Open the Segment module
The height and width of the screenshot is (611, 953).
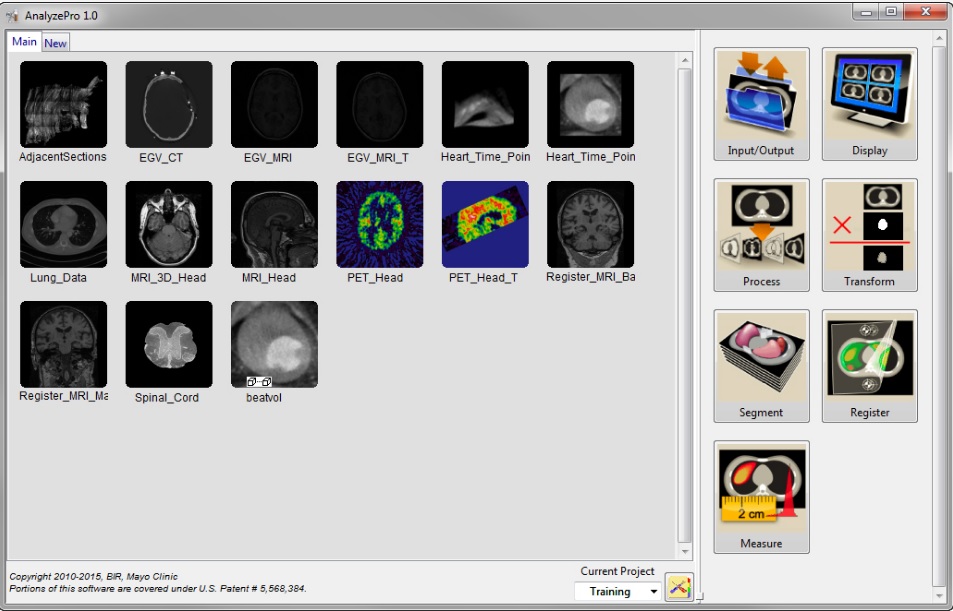(761, 365)
